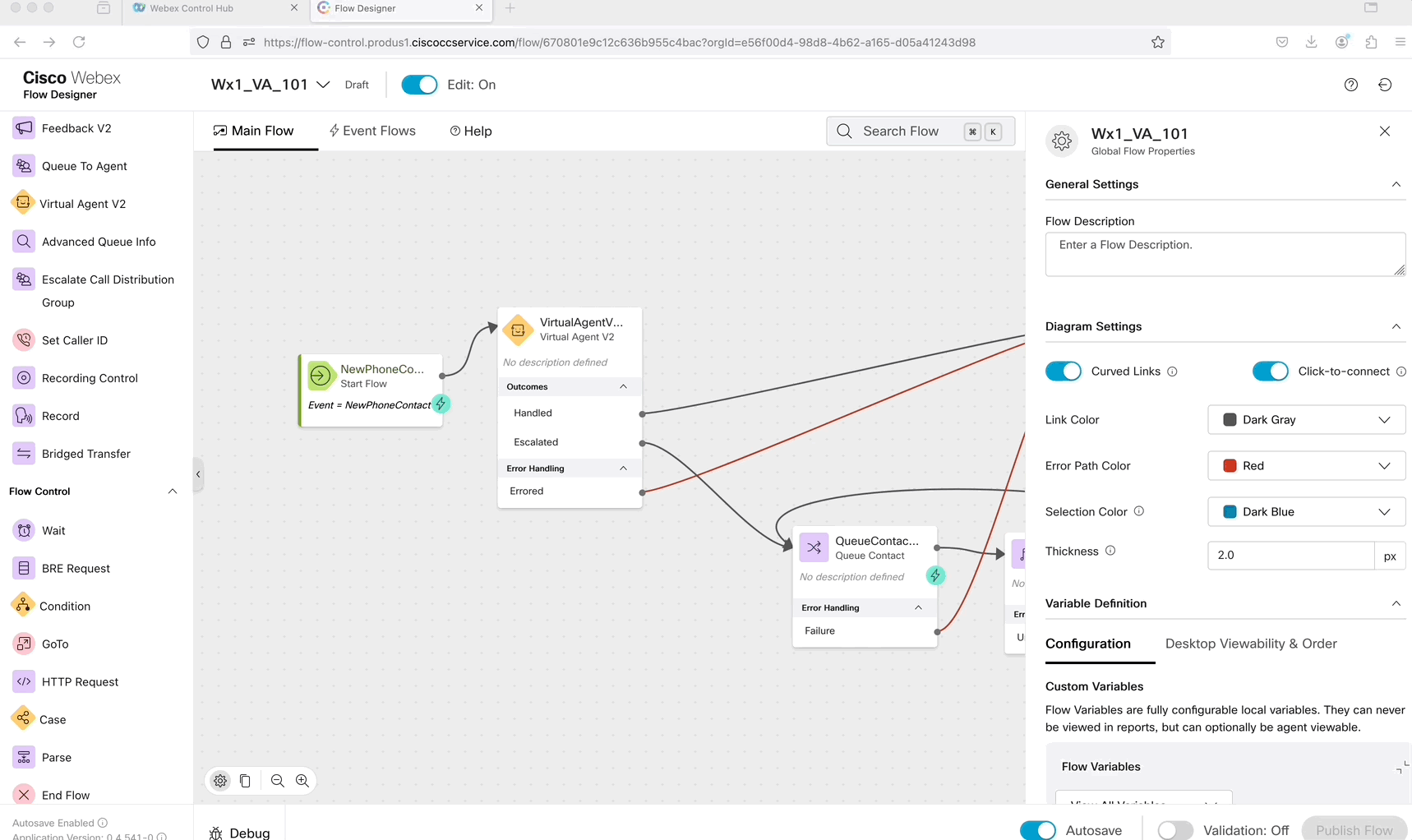Viewport: 1412px width, 840px height.
Task: Click the Condition activity icon
Action: pyautogui.click(x=23, y=606)
